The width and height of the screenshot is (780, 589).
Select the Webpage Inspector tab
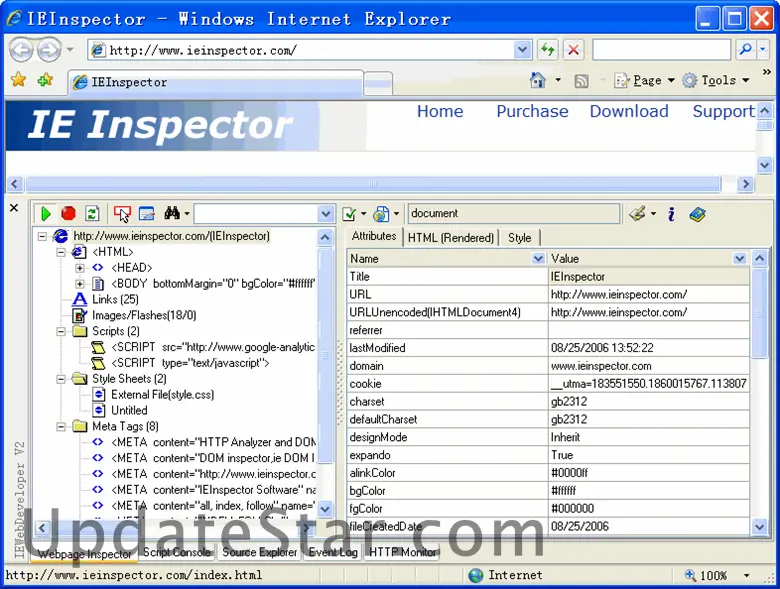(x=85, y=554)
